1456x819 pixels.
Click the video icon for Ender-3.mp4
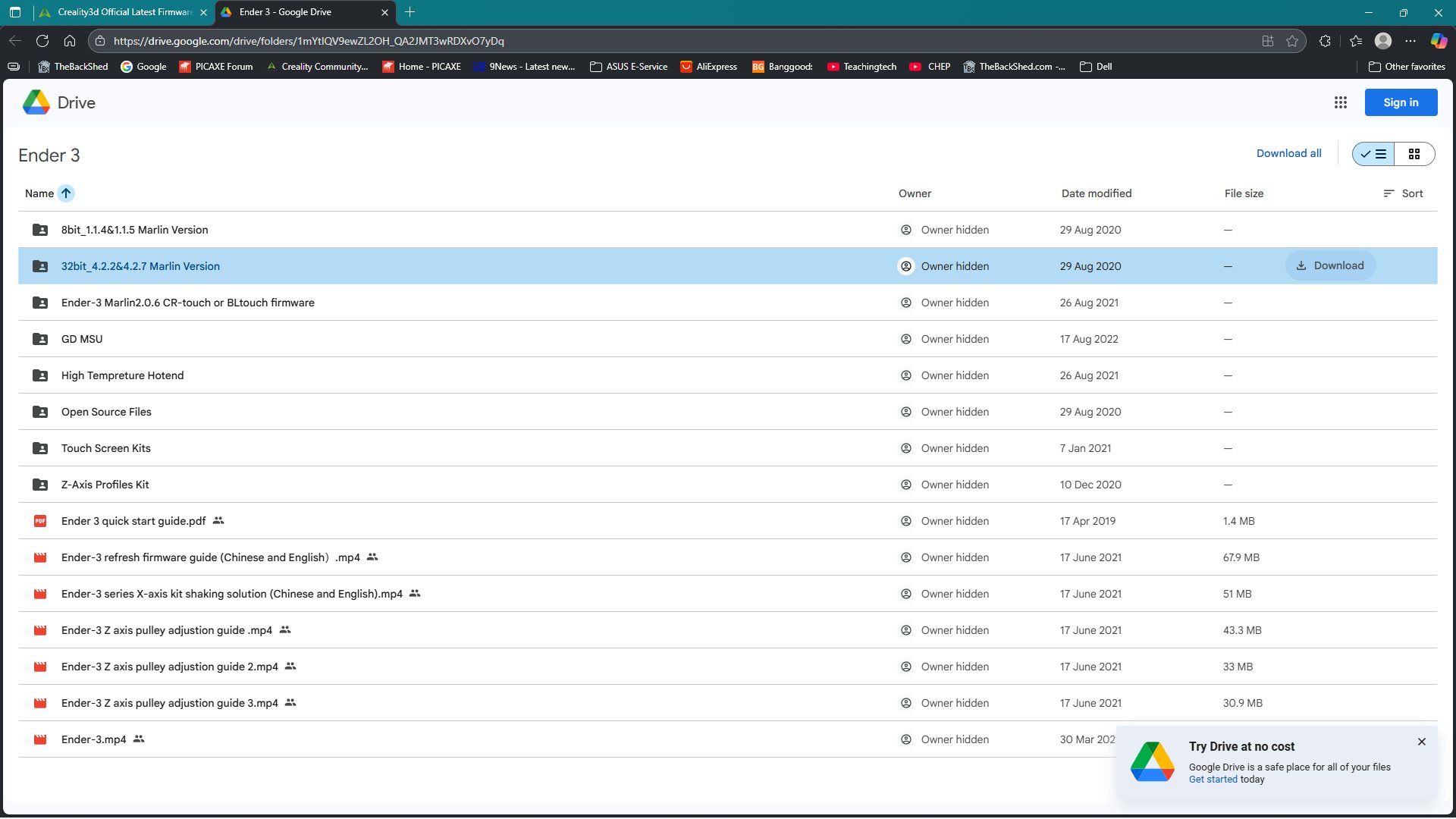tap(40, 739)
